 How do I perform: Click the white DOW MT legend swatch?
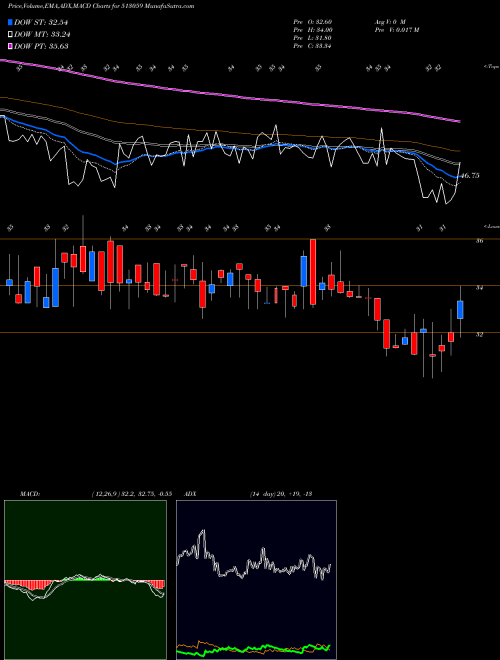pyautogui.click(x=10, y=34)
